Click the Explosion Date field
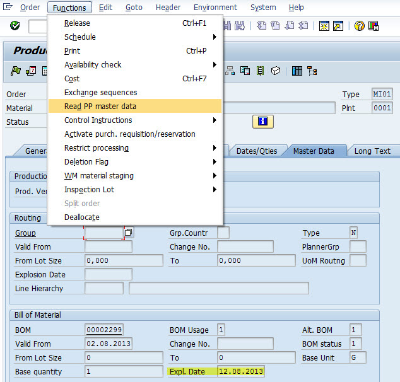This screenshot has height=382, width=400. (x=108, y=275)
